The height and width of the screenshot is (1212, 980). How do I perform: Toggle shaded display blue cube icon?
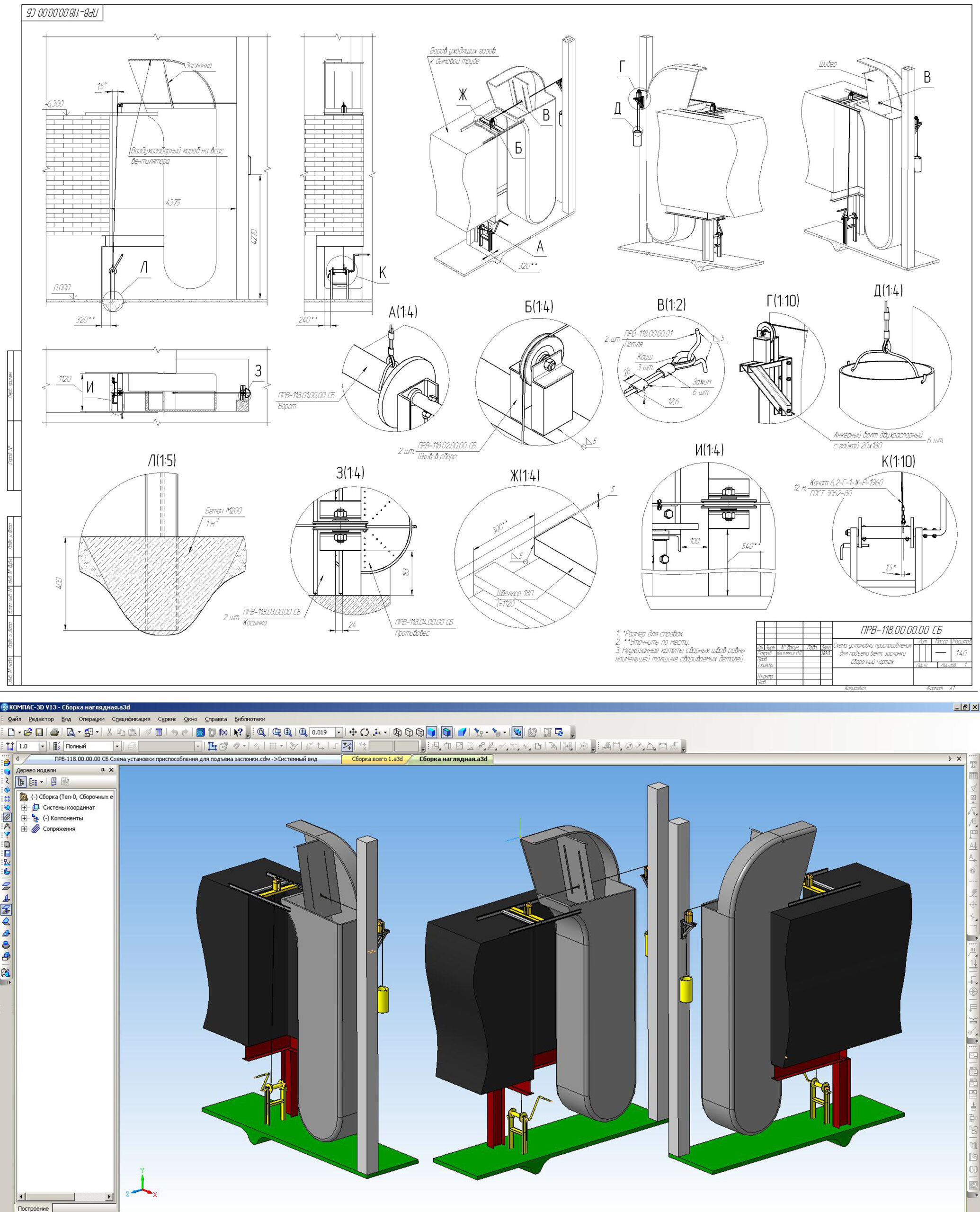coord(431,732)
